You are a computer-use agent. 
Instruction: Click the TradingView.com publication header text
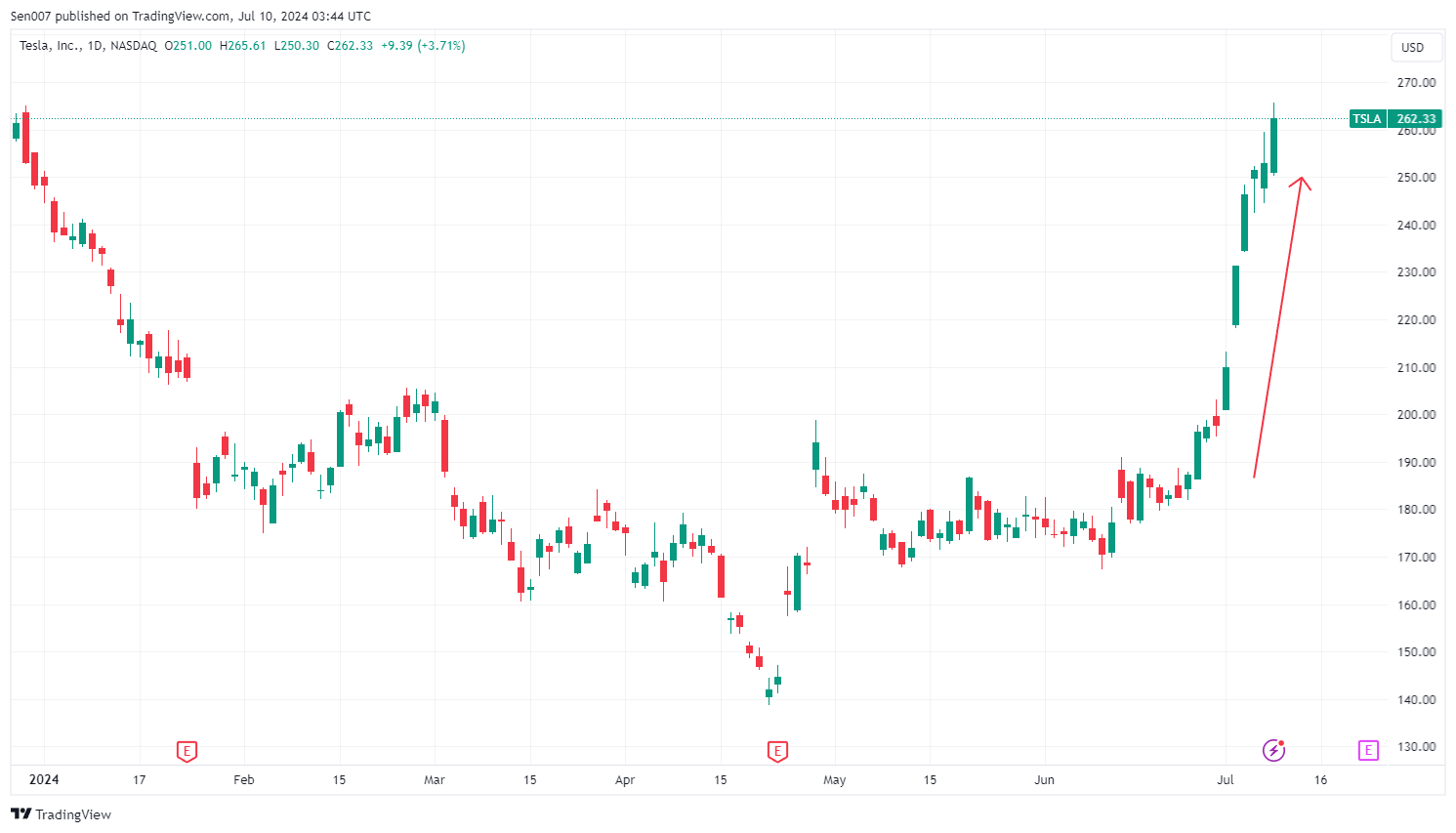click(190, 16)
